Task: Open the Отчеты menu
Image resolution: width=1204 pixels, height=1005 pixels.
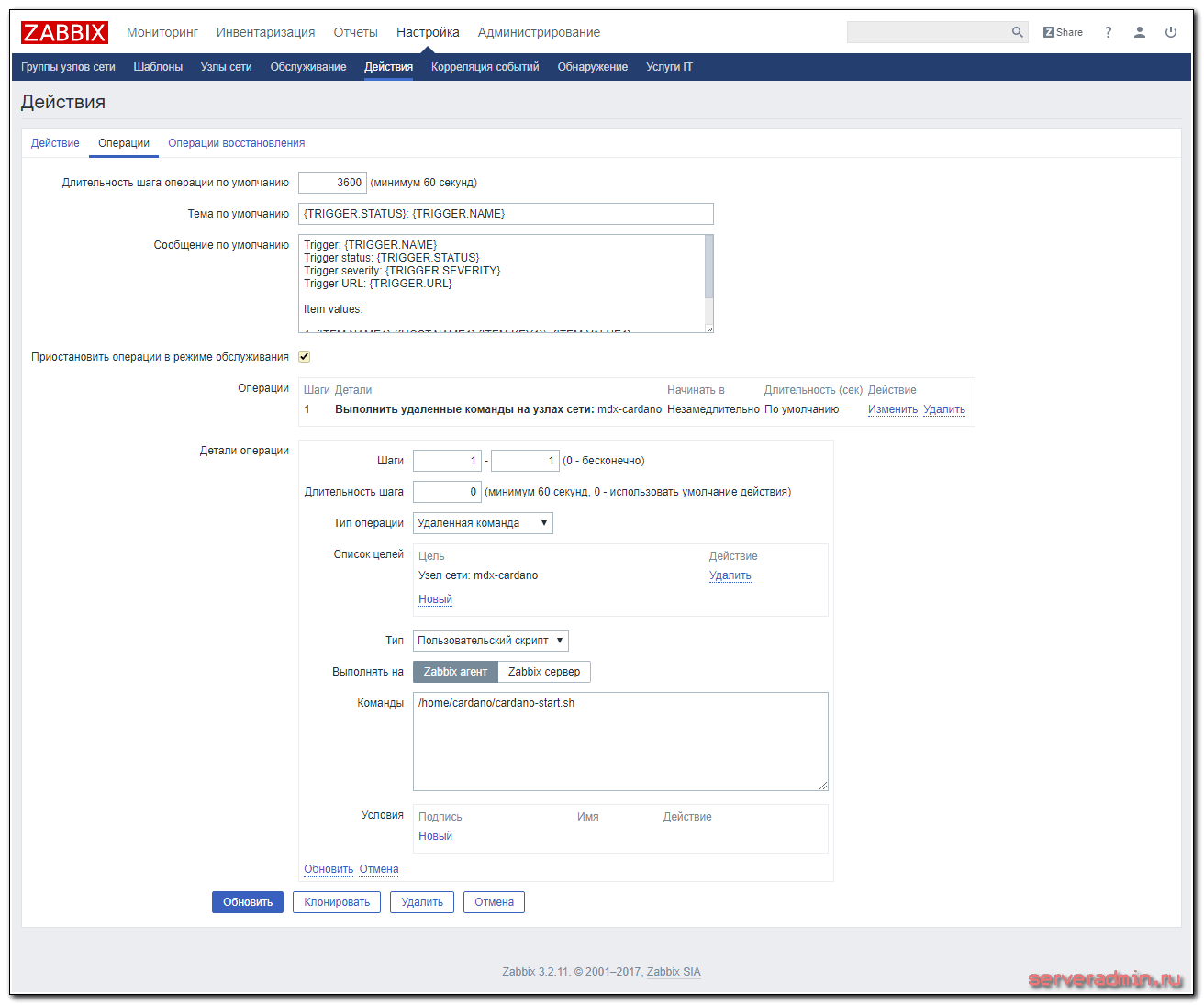Action: pos(356,32)
